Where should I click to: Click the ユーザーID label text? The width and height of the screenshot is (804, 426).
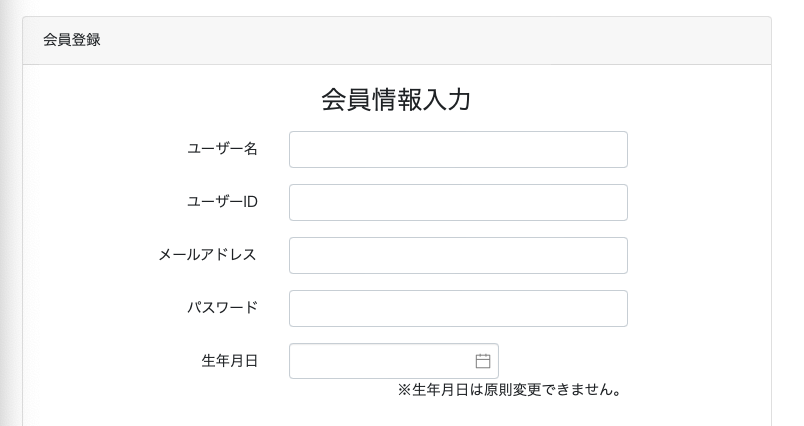[222, 202]
